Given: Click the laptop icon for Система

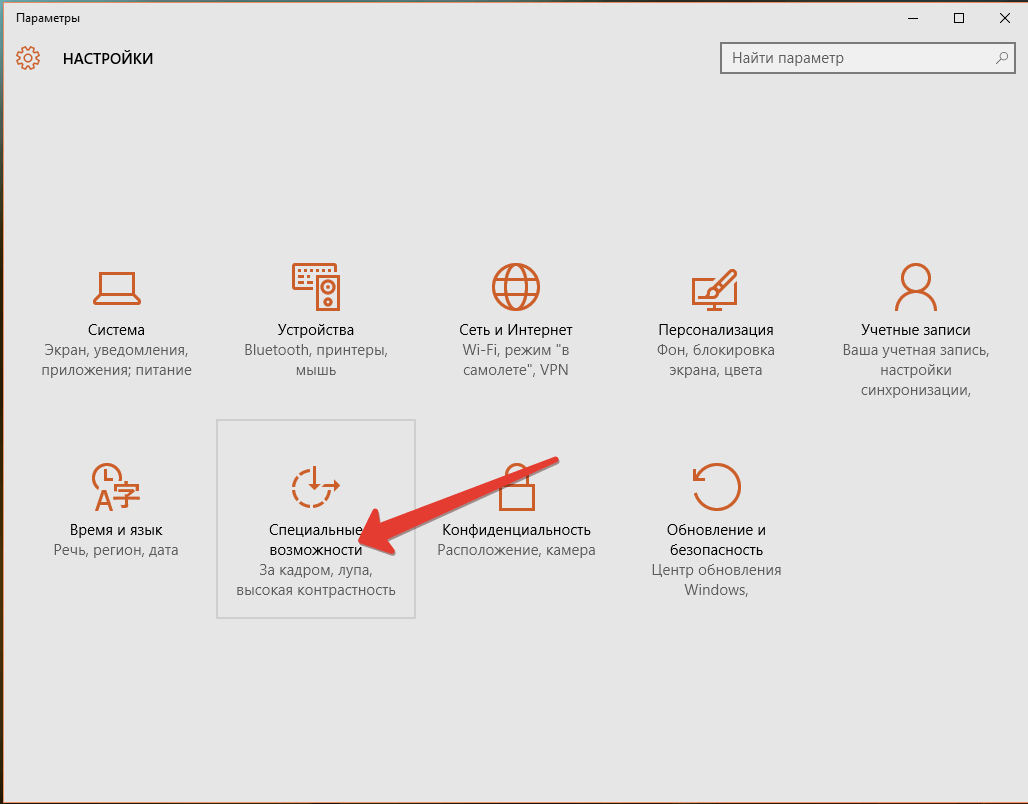Looking at the screenshot, I should pos(116,288).
